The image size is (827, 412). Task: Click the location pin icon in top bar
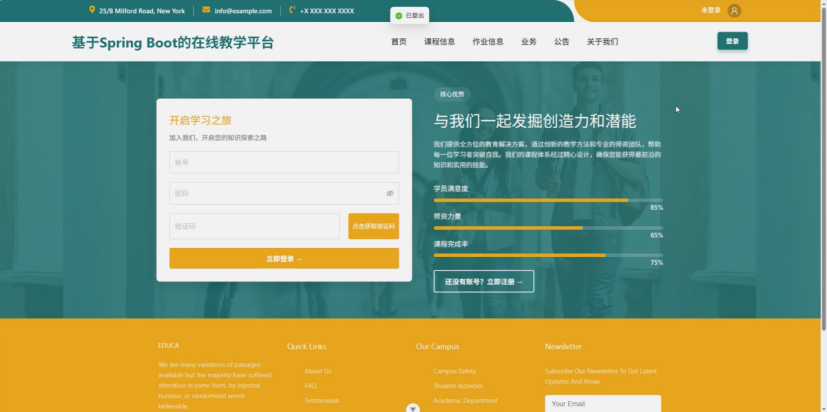pos(92,10)
